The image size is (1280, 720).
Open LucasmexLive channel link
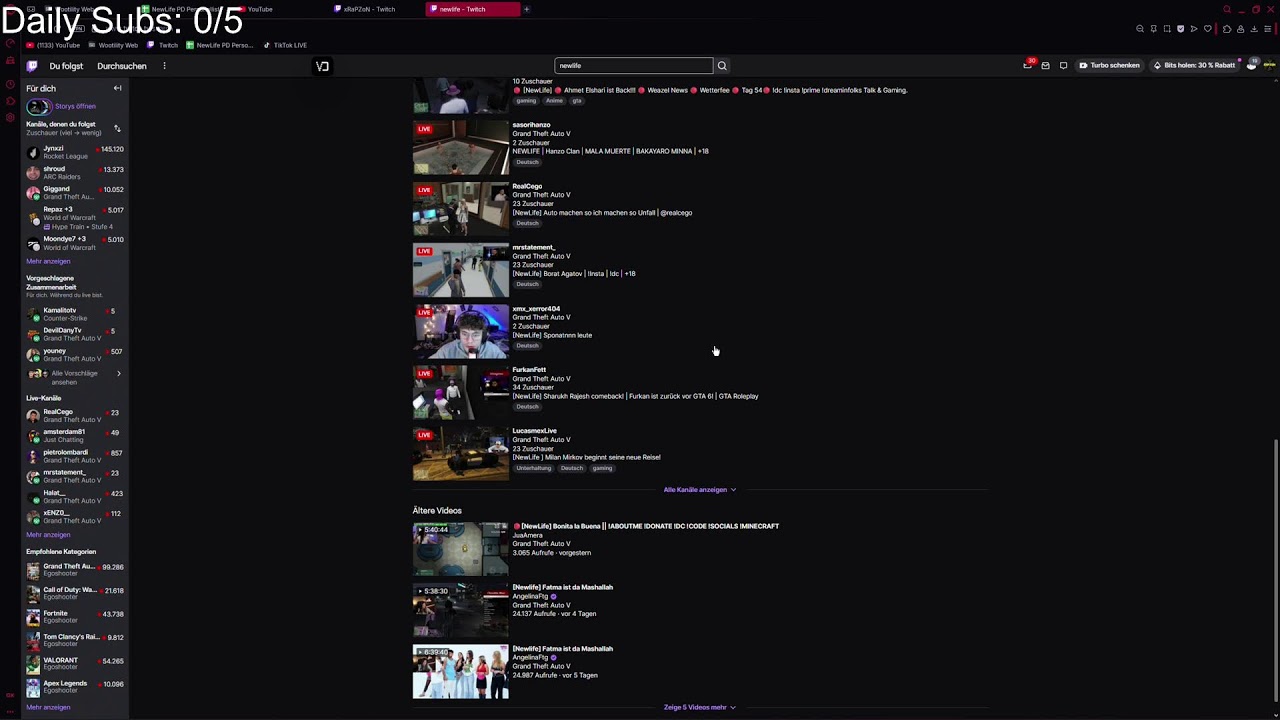coord(534,431)
